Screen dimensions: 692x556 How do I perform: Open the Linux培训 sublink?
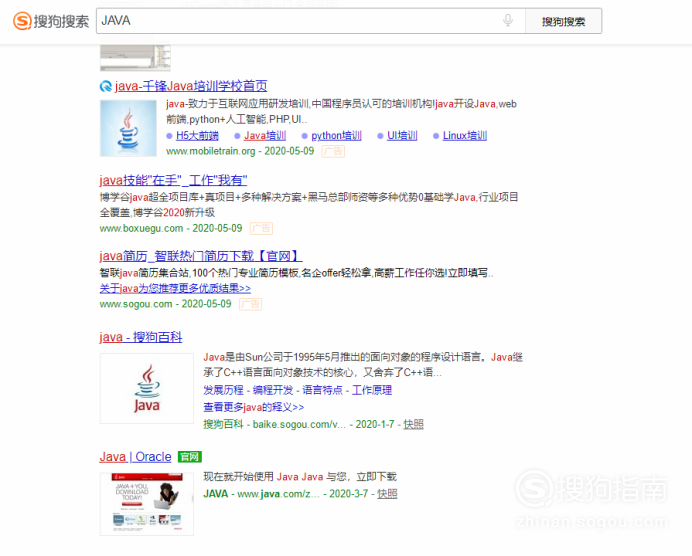pos(465,135)
